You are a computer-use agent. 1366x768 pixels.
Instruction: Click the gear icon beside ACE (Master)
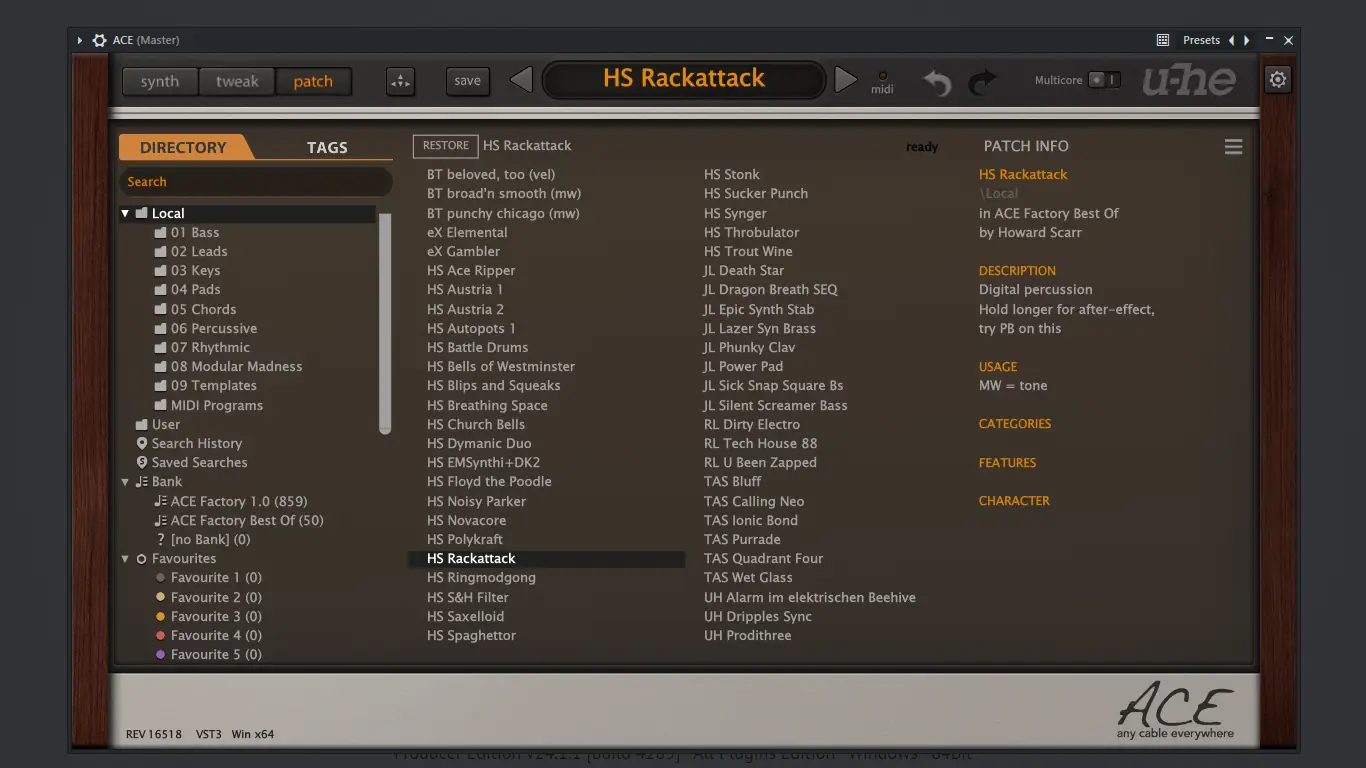click(97, 40)
